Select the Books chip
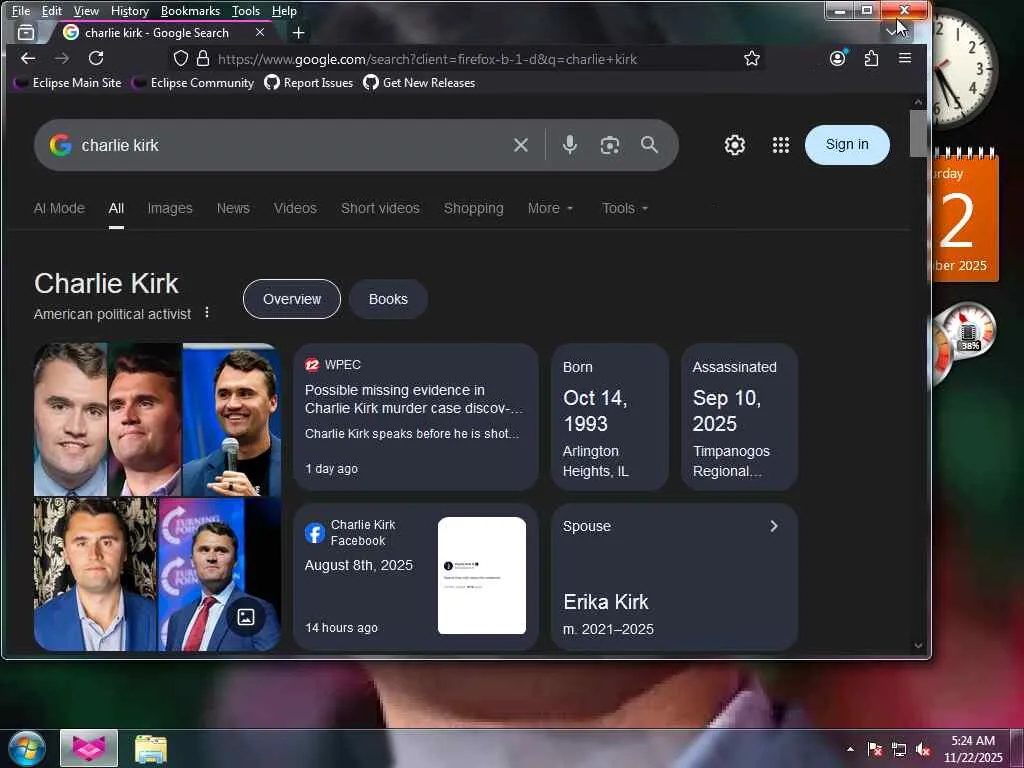The width and height of the screenshot is (1024, 768). (388, 299)
